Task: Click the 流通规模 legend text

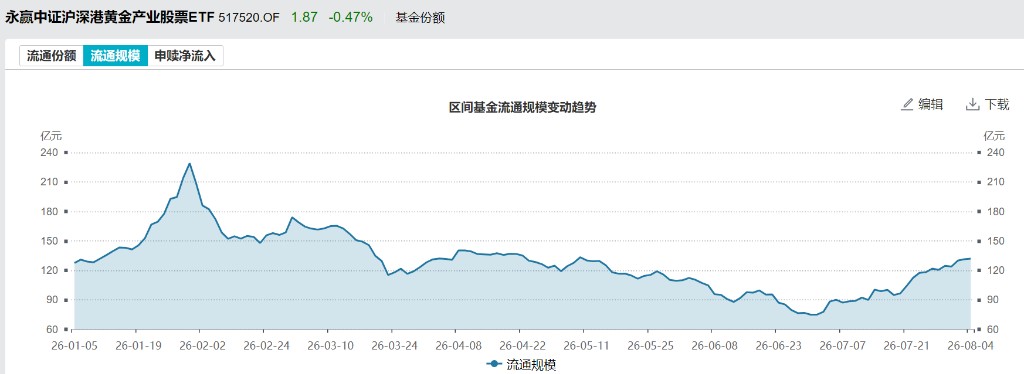Action: (531, 365)
